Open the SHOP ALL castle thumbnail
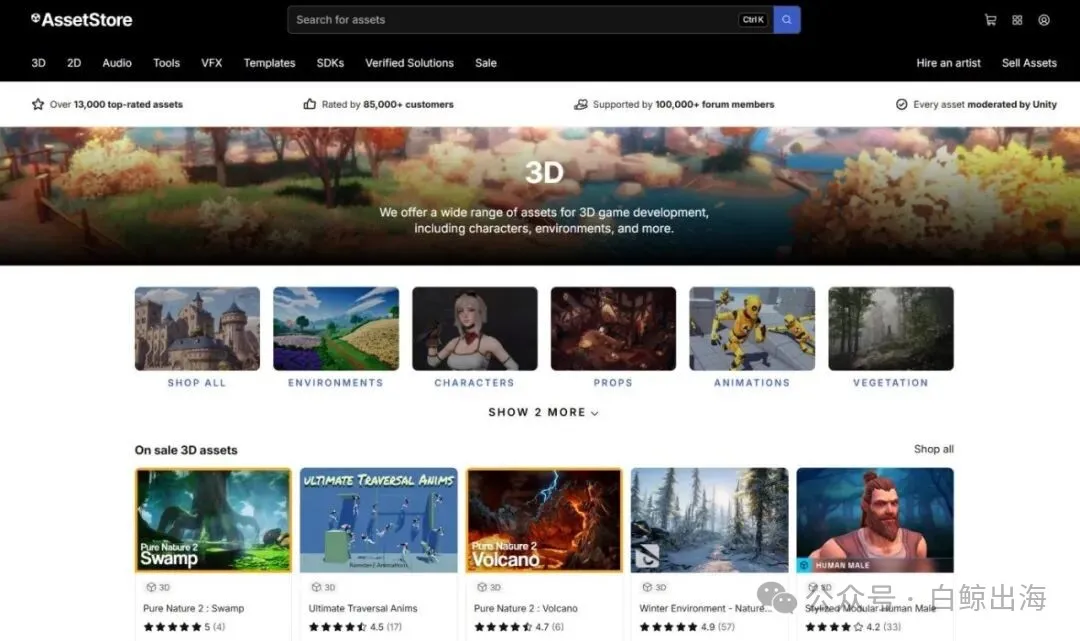 click(x=197, y=328)
